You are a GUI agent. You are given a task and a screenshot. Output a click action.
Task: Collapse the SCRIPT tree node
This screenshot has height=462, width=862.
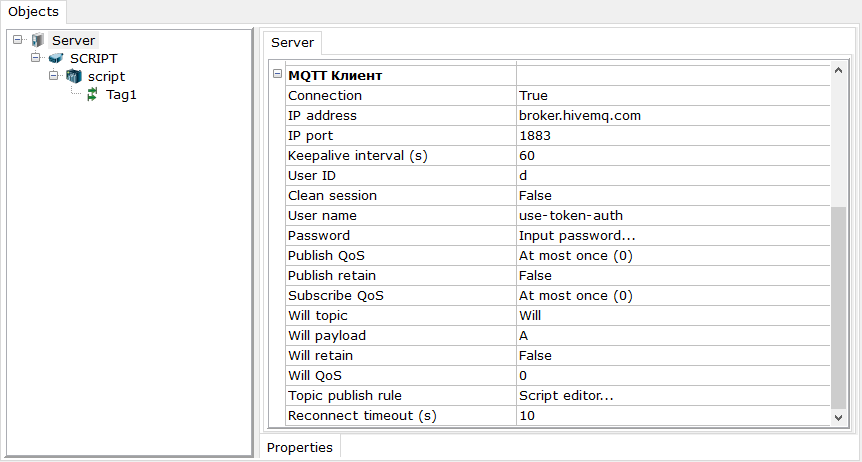coord(36,57)
